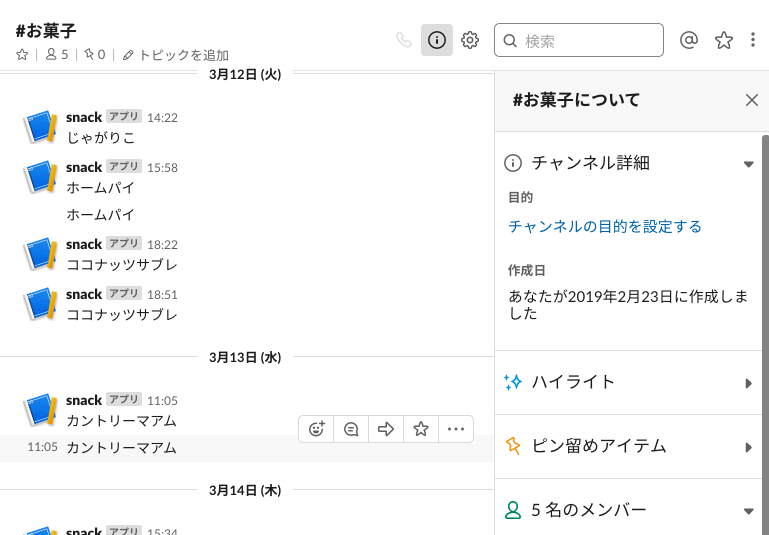The height and width of the screenshot is (535, 769).
Task: Click the 3月14日 (木) date divider
Action: (x=245, y=490)
